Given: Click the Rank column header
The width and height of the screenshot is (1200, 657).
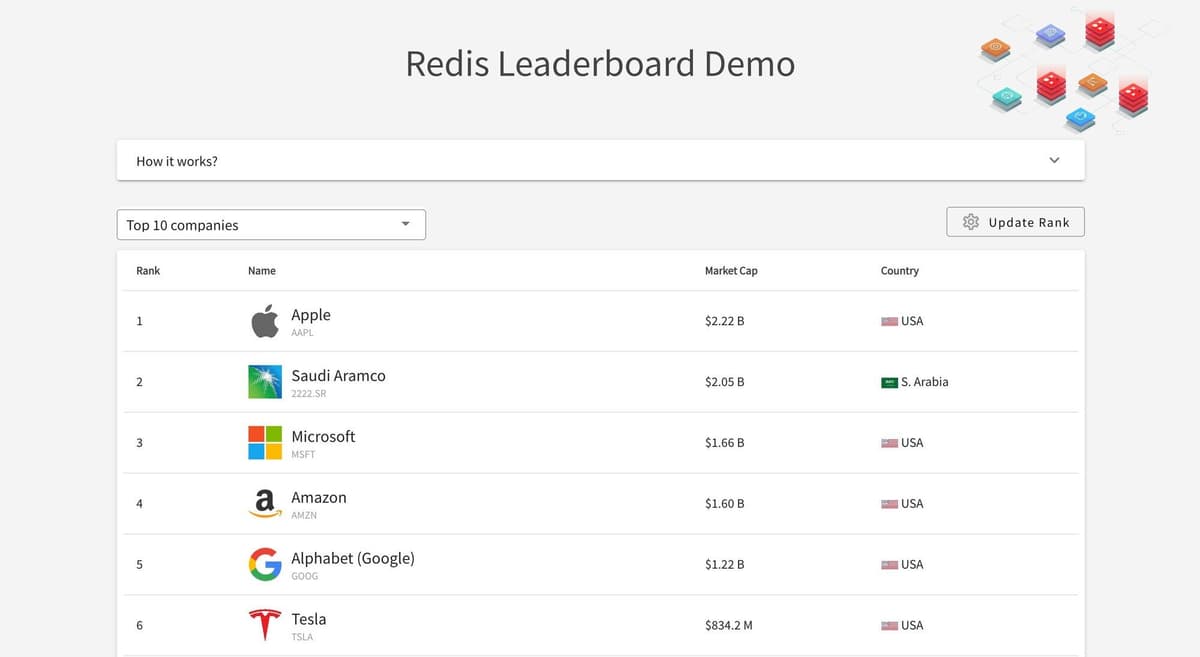Looking at the screenshot, I should pos(148,271).
